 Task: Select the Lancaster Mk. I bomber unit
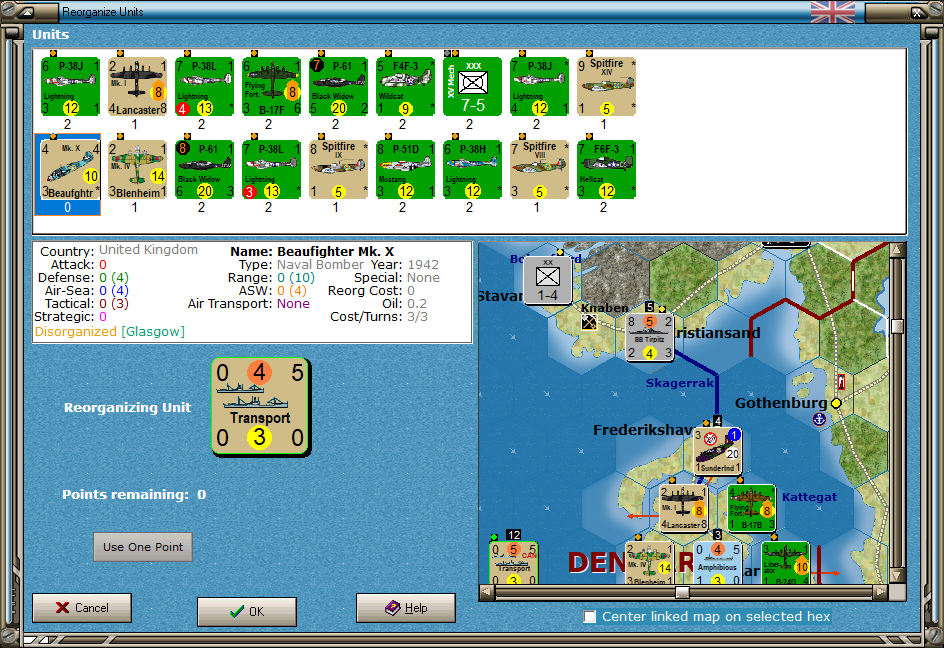(x=137, y=86)
